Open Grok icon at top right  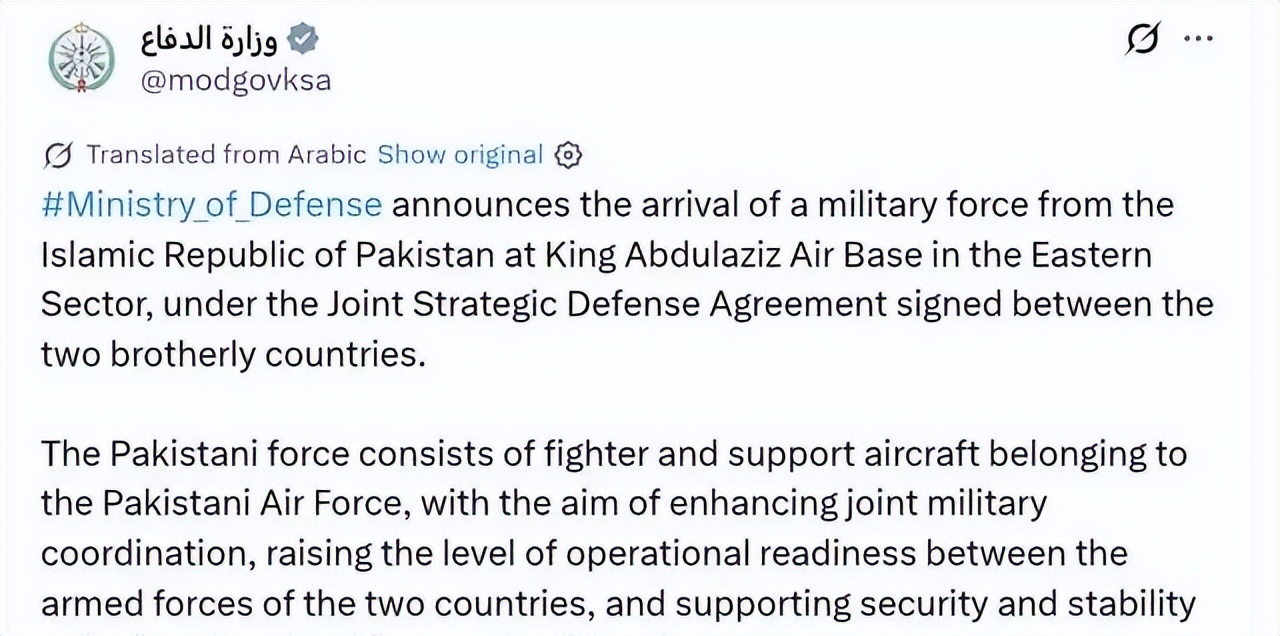coord(1141,39)
